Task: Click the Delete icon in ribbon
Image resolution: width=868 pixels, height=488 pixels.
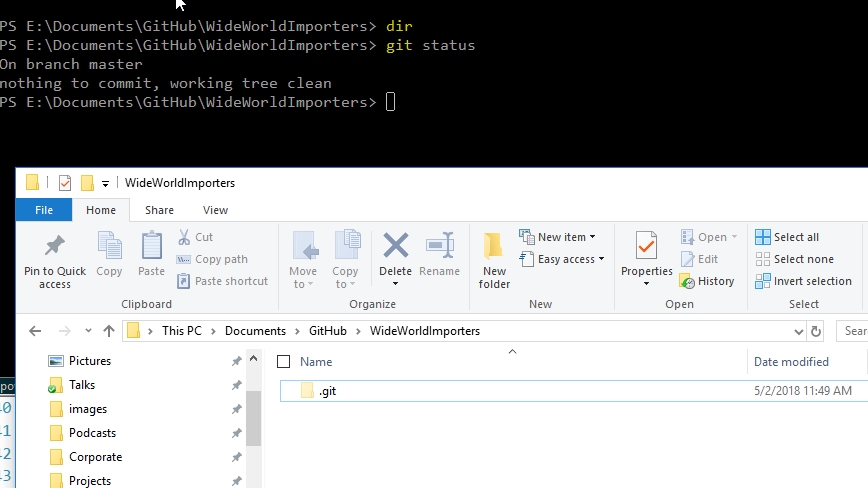Action: tap(396, 246)
